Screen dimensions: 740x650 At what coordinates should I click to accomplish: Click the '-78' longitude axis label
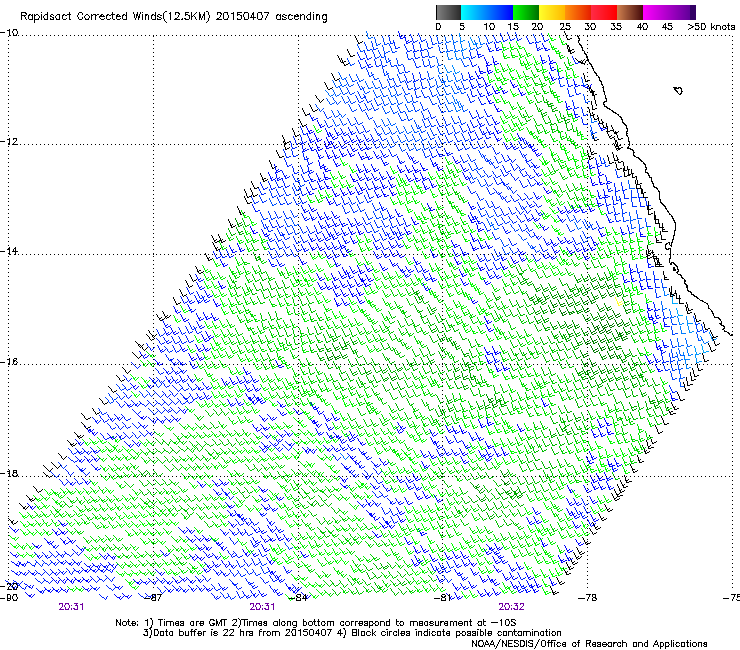[x=588, y=598]
